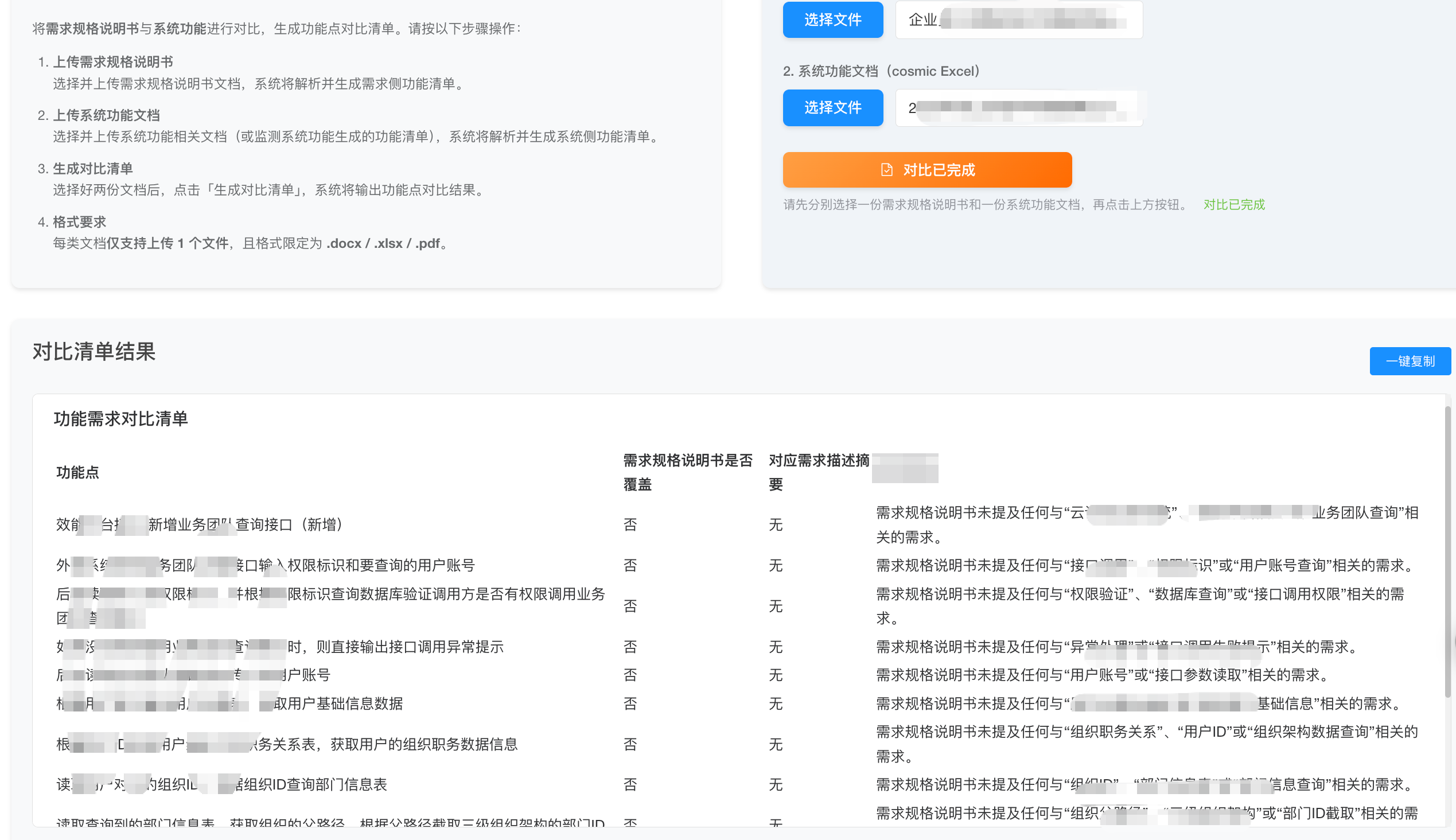Click the 功能点 column header
The width and height of the screenshot is (1456, 840).
coord(77,473)
